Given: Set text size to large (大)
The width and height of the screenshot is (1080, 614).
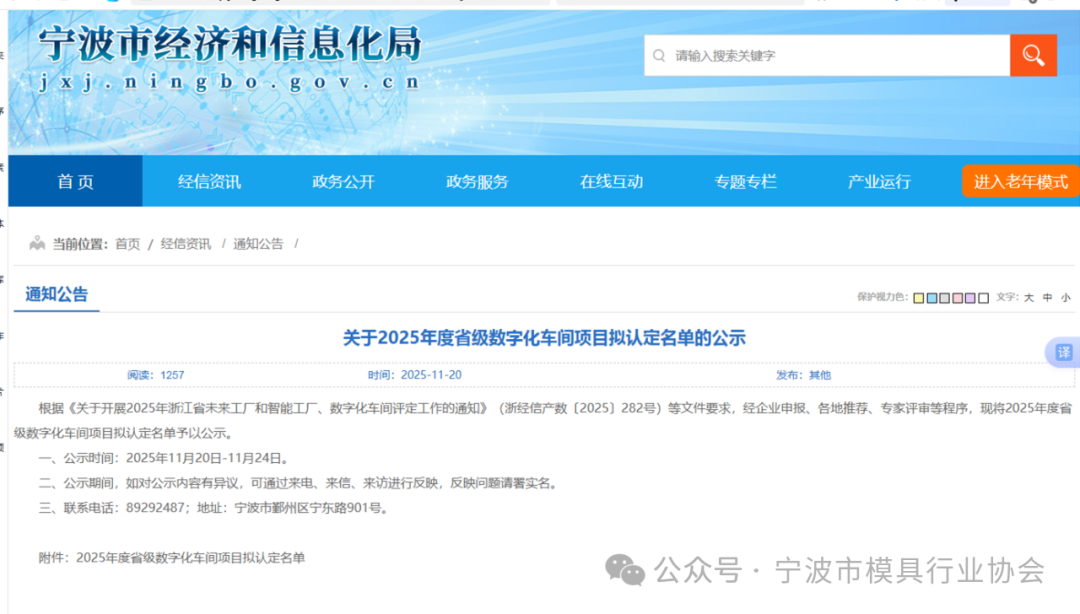Looking at the screenshot, I should pos(1029,298).
